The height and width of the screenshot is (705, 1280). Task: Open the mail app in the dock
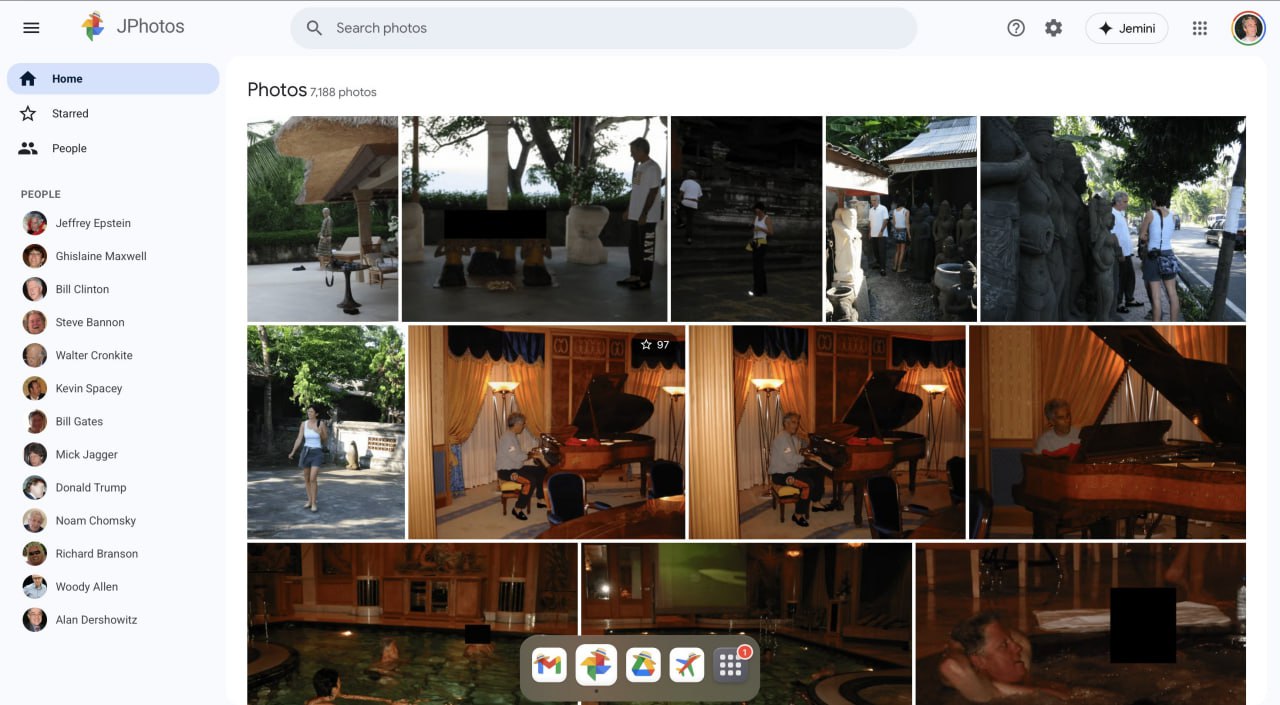549,665
